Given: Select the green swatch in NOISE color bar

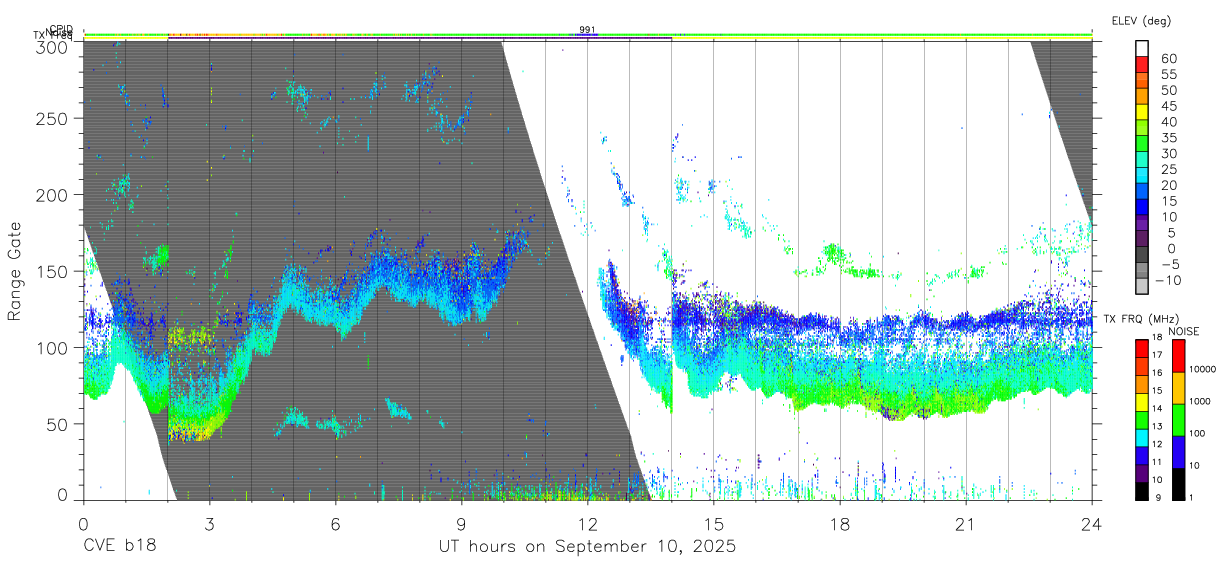Looking at the screenshot, I should coord(1178,420).
